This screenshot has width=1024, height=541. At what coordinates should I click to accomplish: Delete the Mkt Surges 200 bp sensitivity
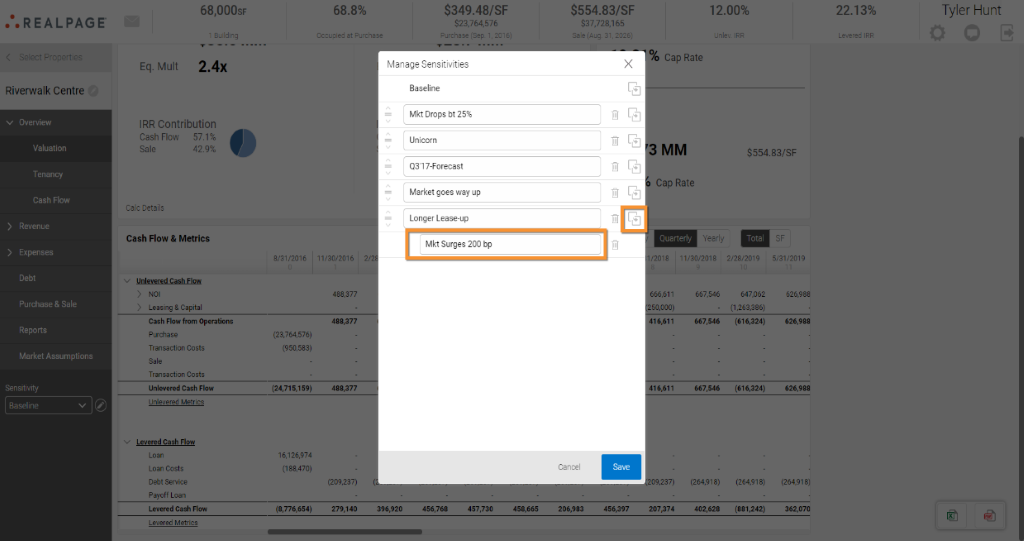coord(615,245)
